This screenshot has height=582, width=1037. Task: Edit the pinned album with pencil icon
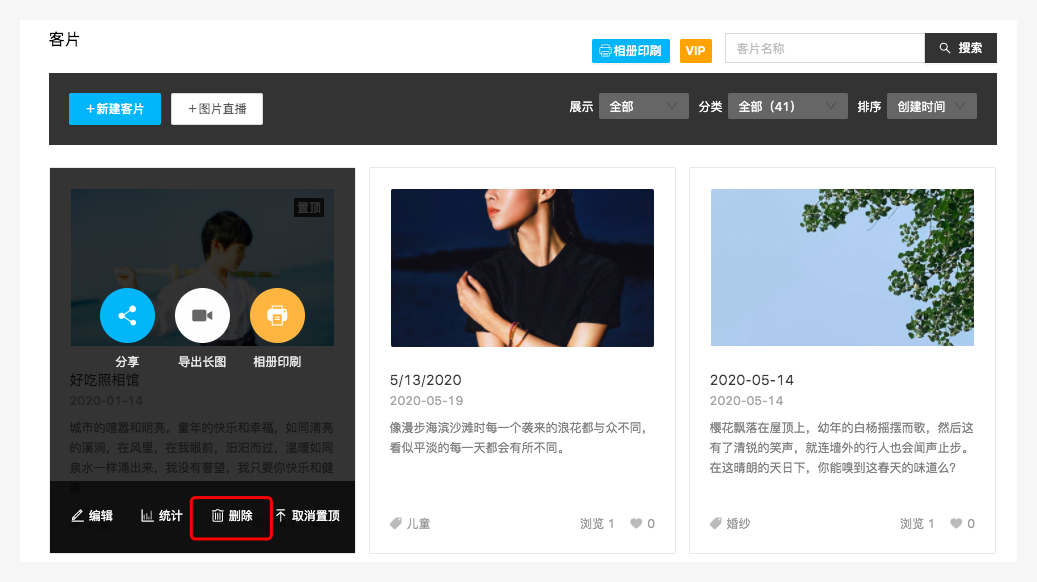click(x=92, y=516)
